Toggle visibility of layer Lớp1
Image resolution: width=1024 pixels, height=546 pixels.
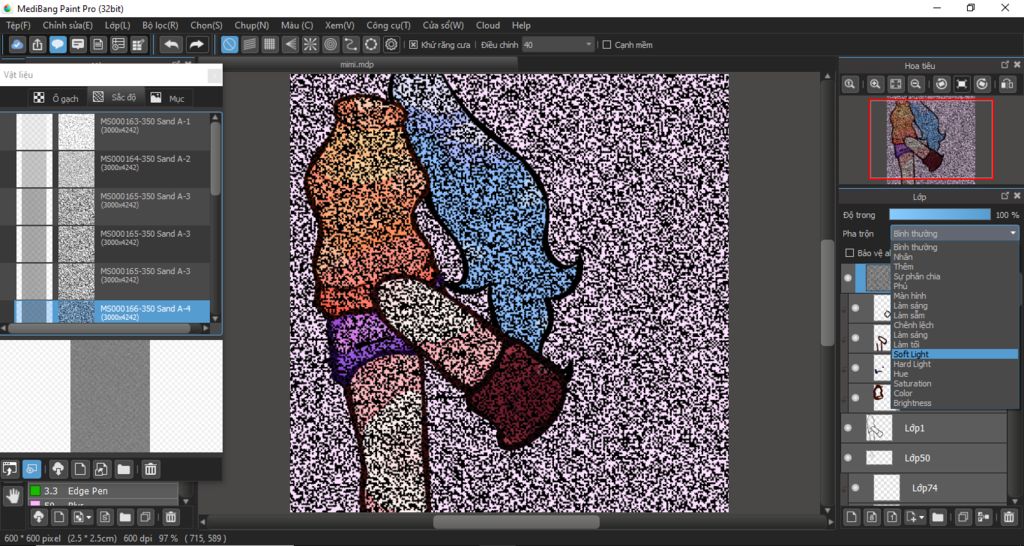pos(848,428)
